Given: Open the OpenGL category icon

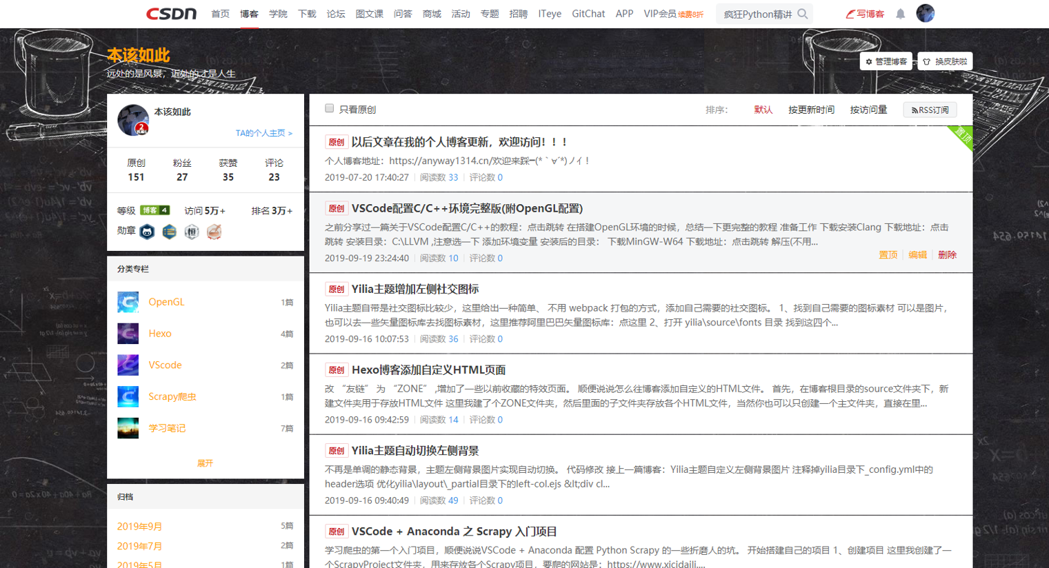Looking at the screenshot, I should pos(128,302).
